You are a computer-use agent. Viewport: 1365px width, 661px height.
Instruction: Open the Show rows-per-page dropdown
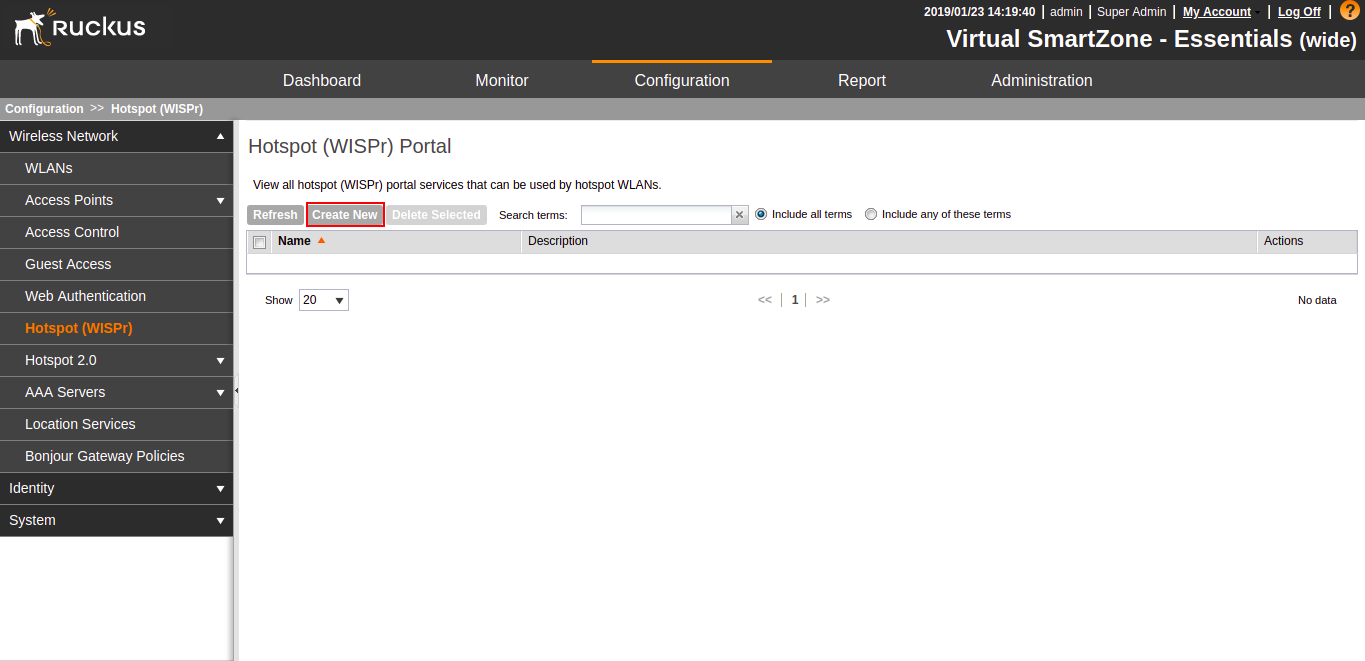tap(324, 300)
